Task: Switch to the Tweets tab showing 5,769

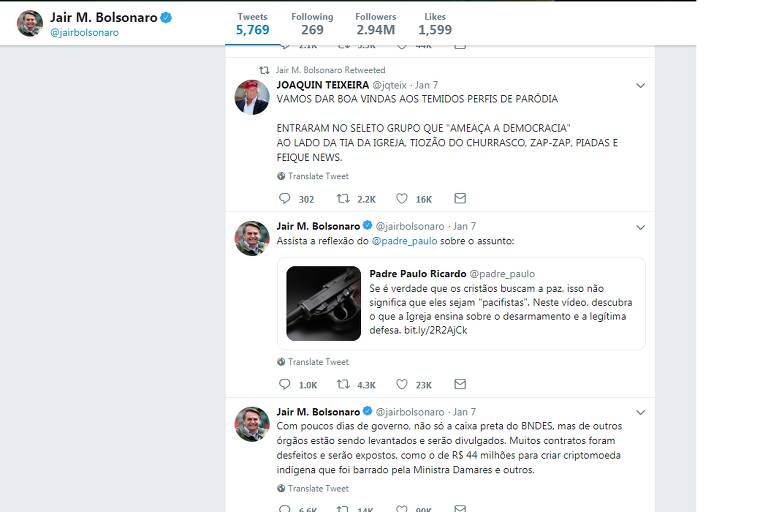Action: 253,24
